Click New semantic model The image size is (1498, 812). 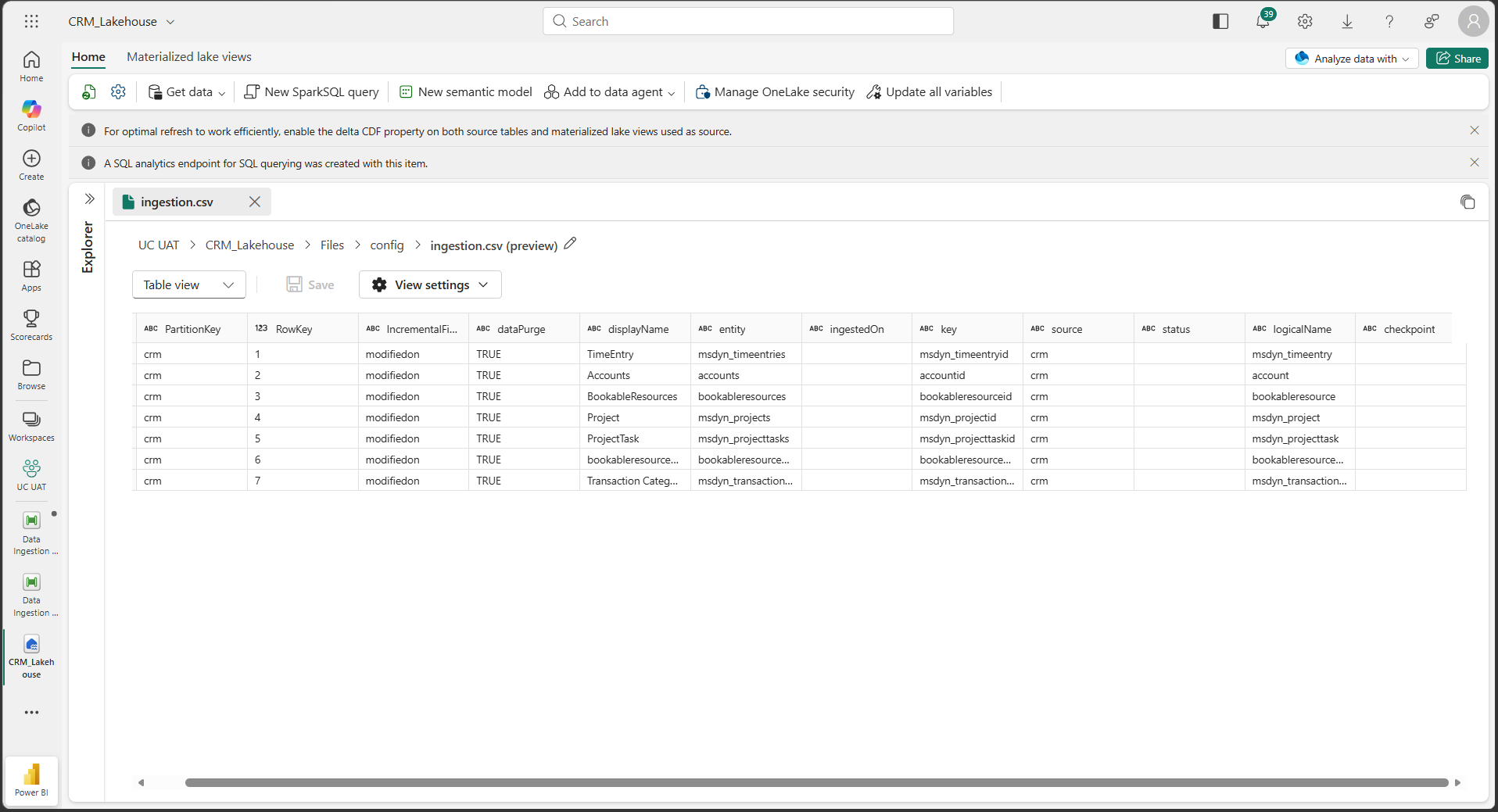(466, 92)
